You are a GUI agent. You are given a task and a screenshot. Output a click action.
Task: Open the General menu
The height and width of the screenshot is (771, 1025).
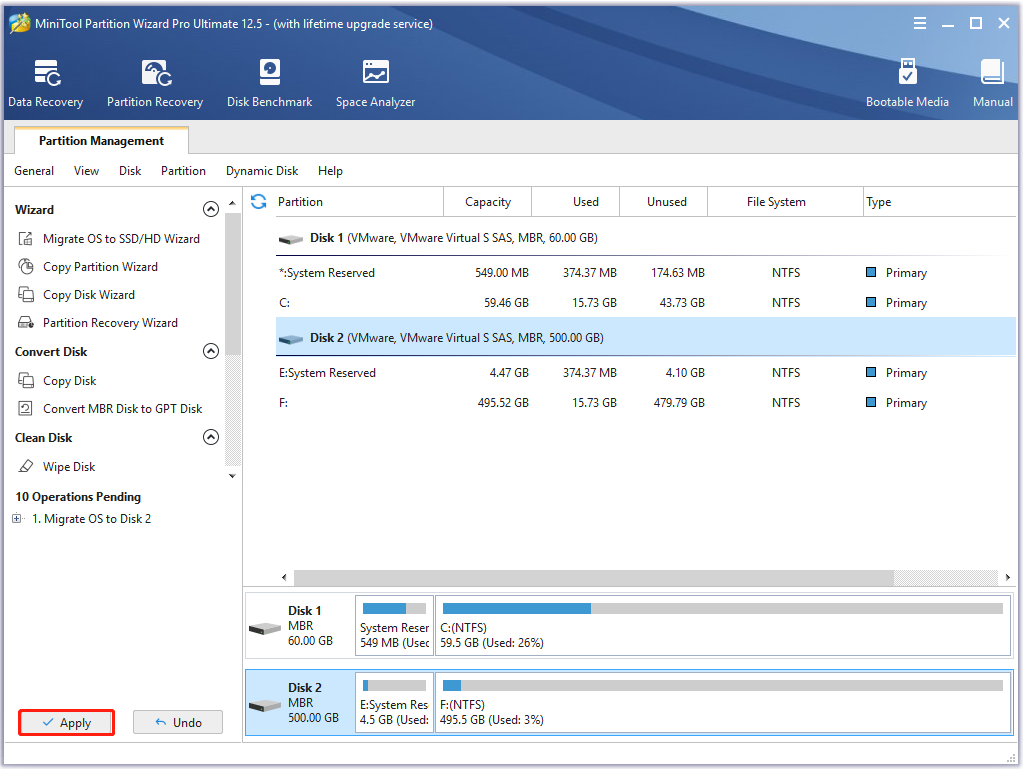click(x=34, y=171)
